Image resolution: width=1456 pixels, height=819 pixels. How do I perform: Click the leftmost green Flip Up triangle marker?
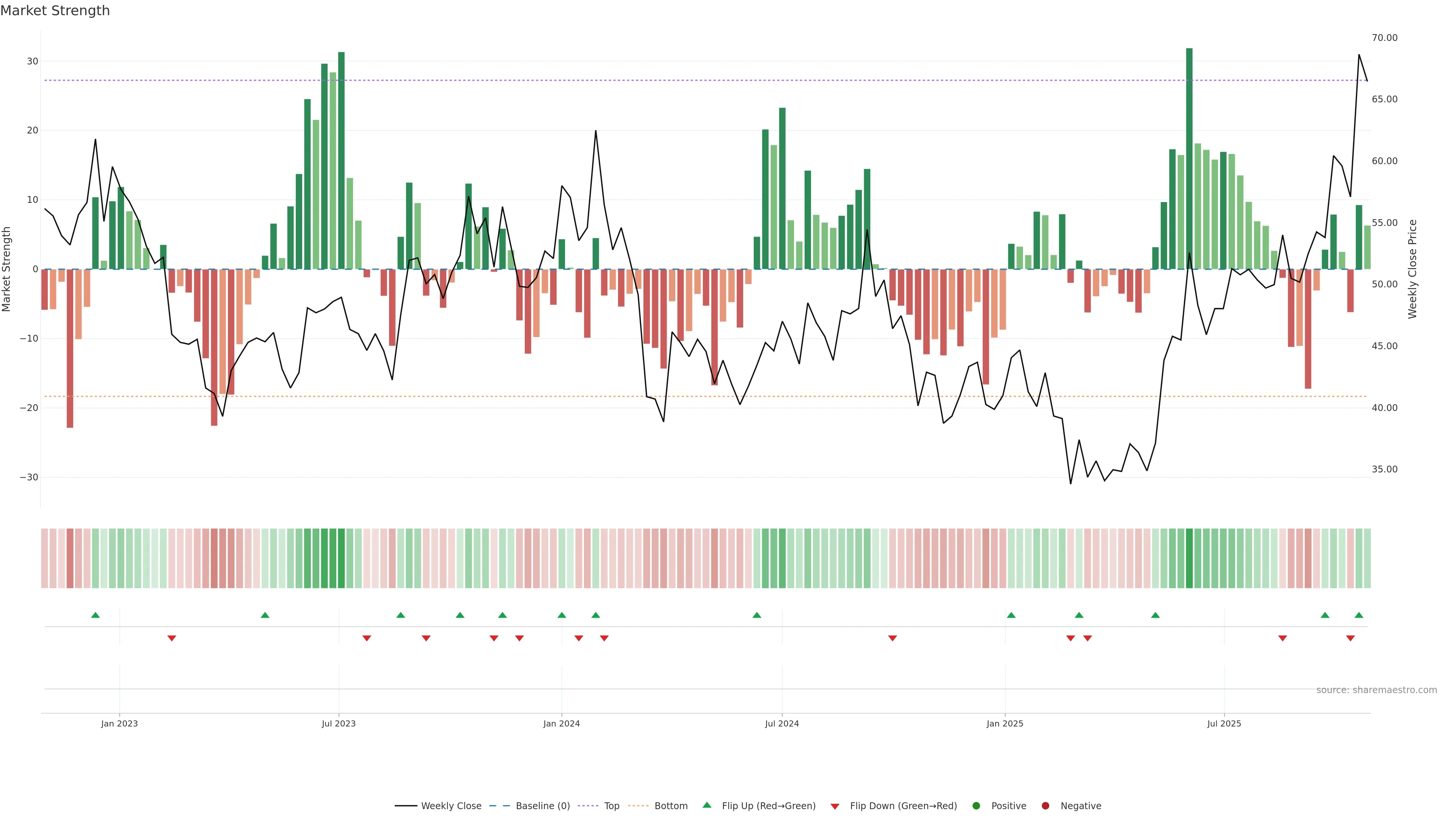[x=96, y=615]
